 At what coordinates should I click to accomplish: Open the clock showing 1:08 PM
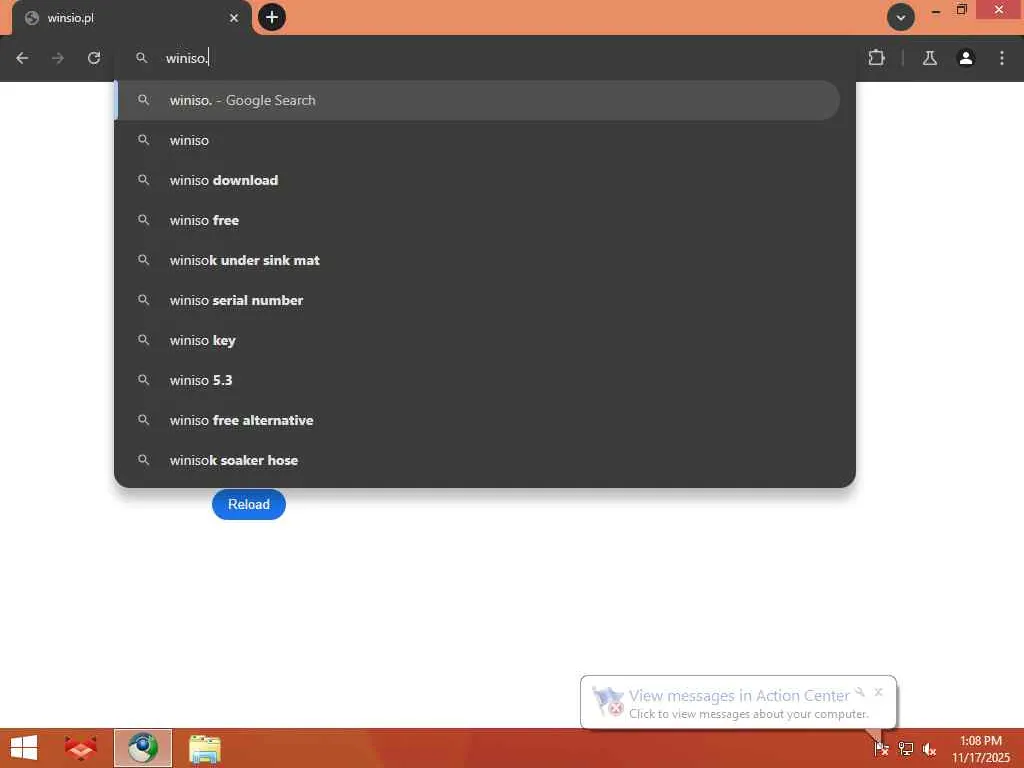(x=980, y=749)
